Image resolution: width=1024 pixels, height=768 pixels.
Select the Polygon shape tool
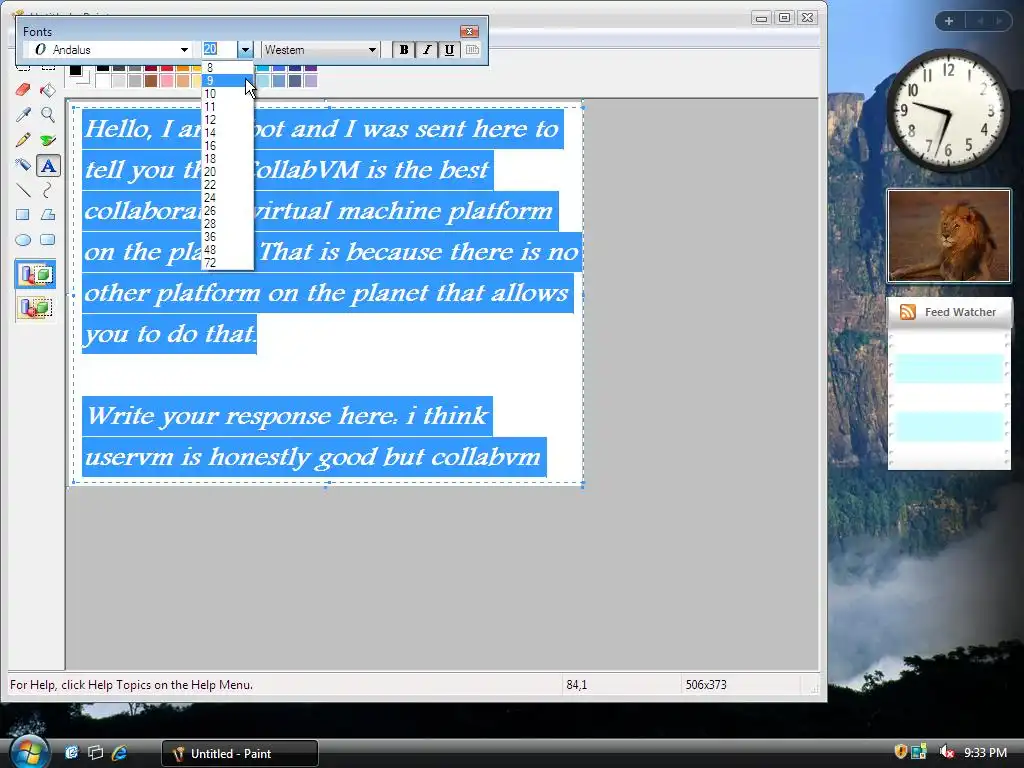click(x=48, y=215)
